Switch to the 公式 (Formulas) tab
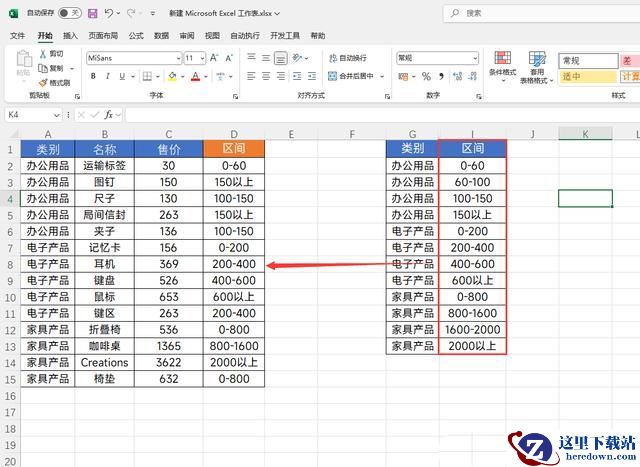This screenshot has width=640, height=467. coord(136,36)
